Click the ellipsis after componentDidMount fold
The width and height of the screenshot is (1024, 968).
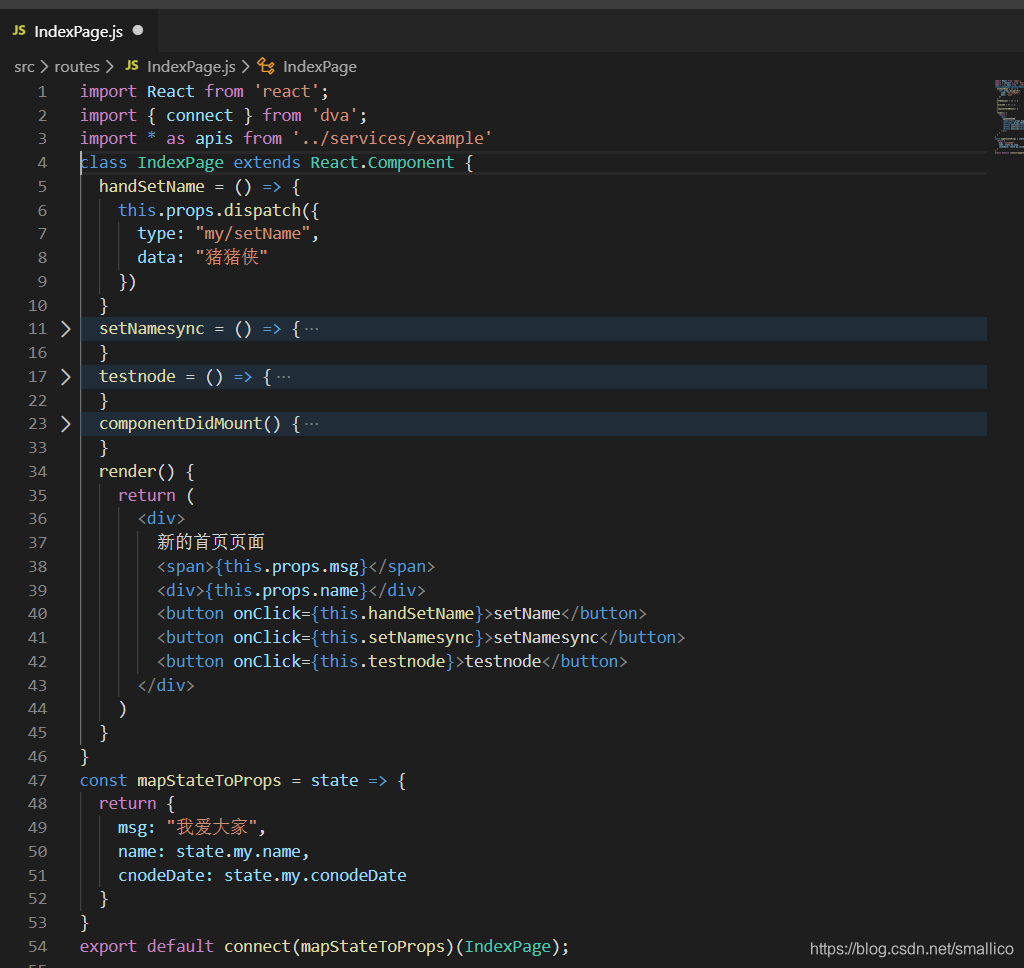[312, 424]
